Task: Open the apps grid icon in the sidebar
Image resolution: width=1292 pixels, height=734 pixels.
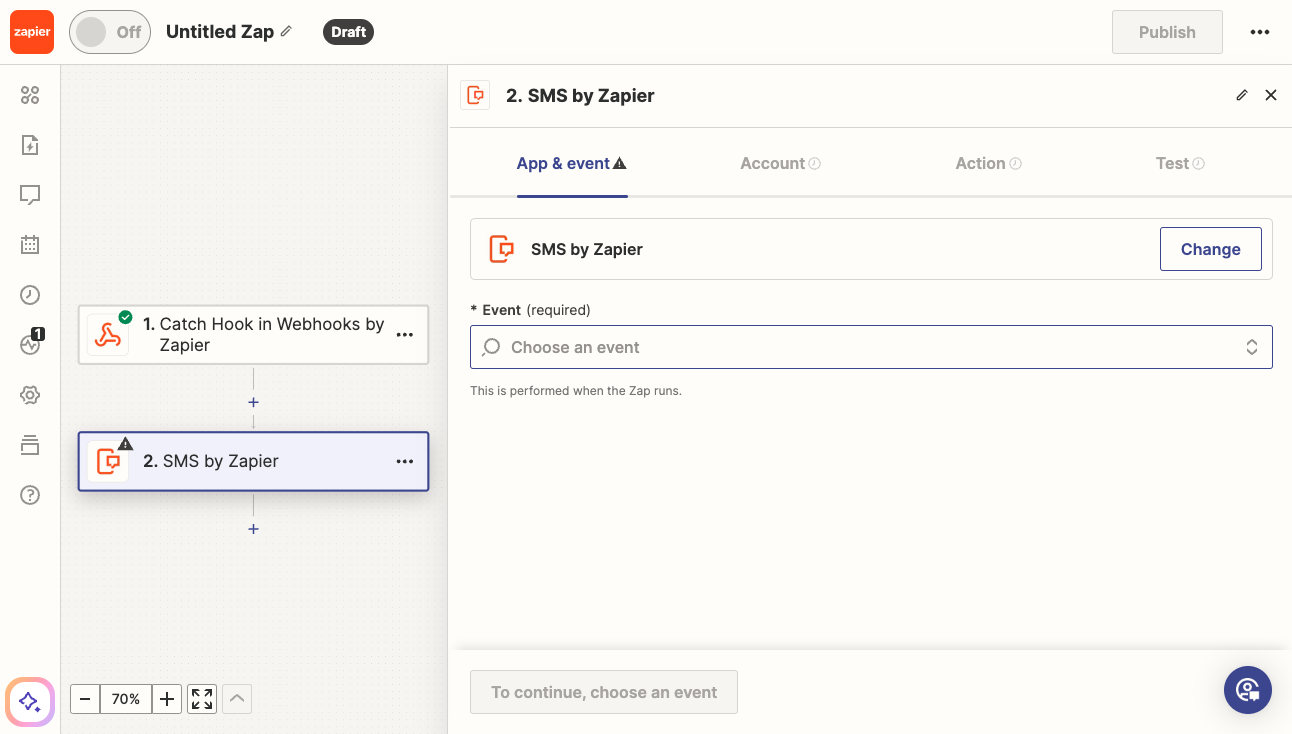Action: 30,95
